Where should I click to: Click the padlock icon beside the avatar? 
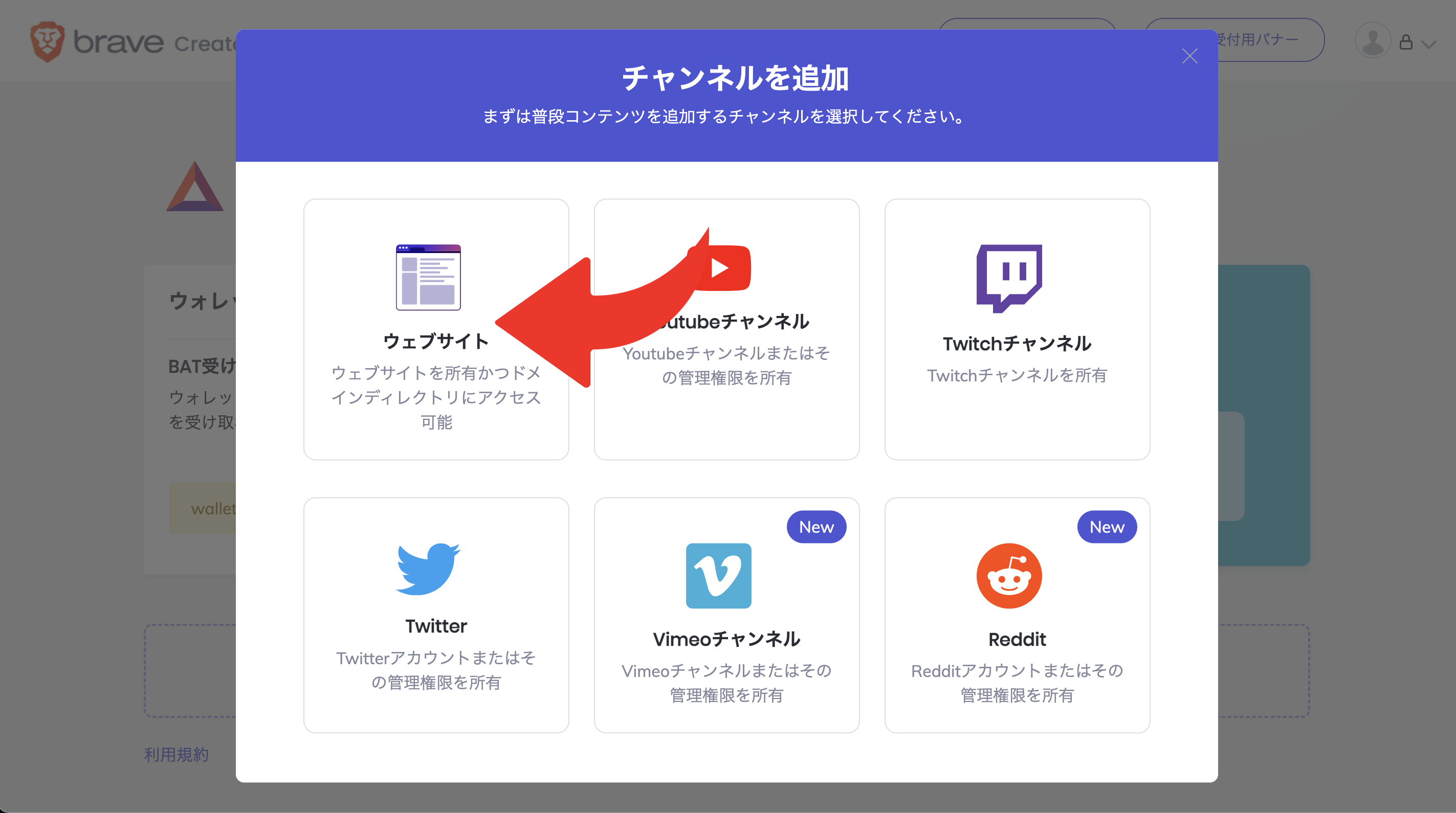pos(1406,42)
